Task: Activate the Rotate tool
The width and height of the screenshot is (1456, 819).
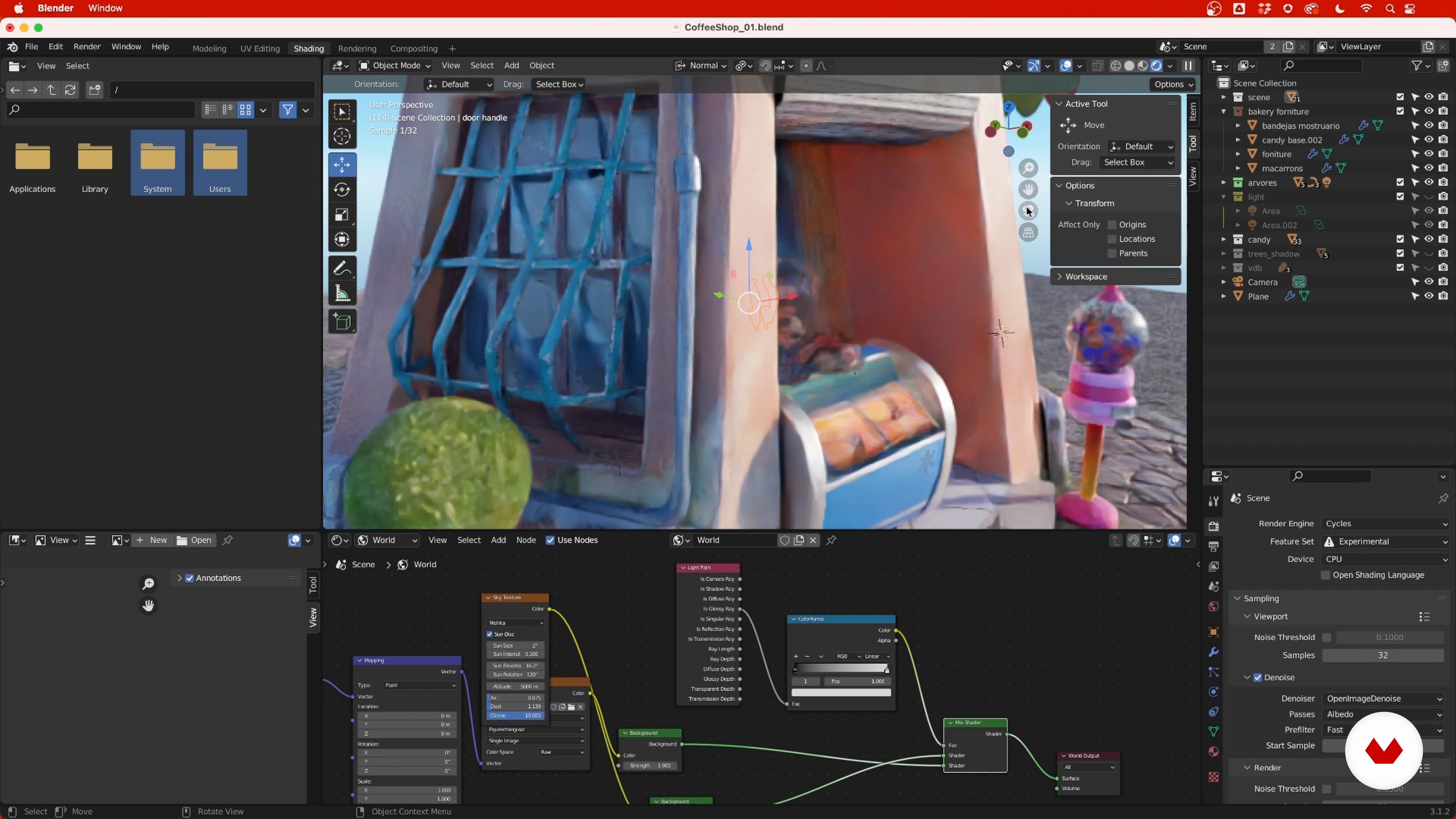Action: (x=342, y=189)
